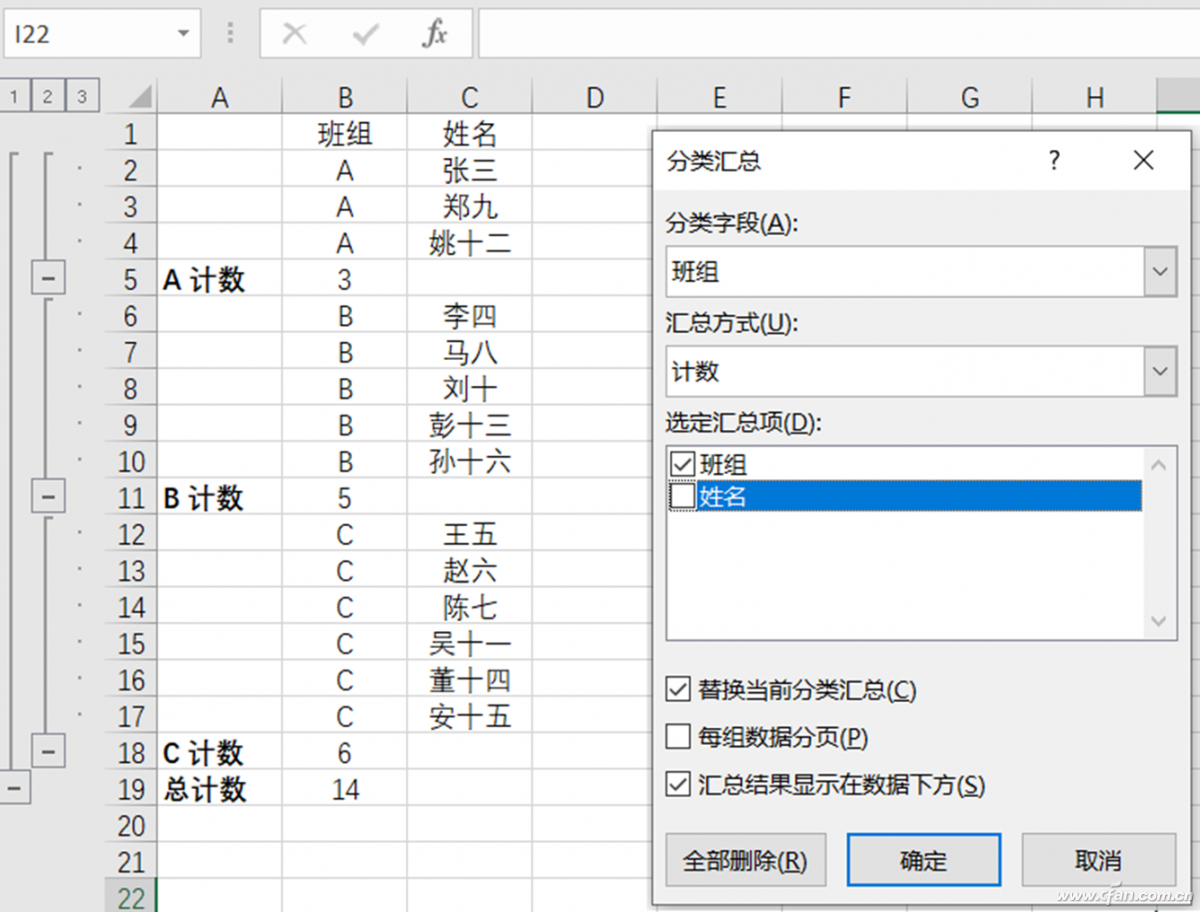Open the Name Box dropdown arrow
Image resolution: width=1200 pixels, height=912 pixels.
[183, 34]
